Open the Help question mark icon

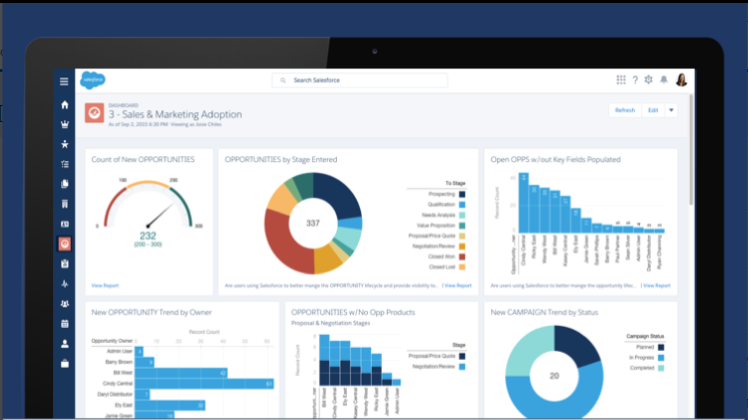(635, 80)
